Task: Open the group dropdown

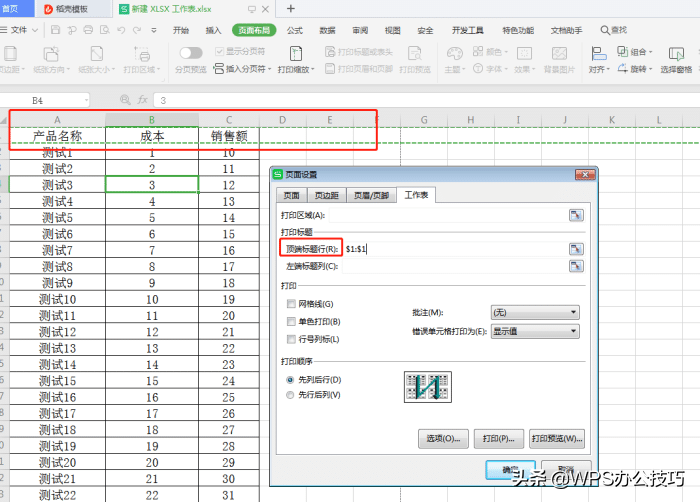Action: pyautogui.click(x=634, y=52)
